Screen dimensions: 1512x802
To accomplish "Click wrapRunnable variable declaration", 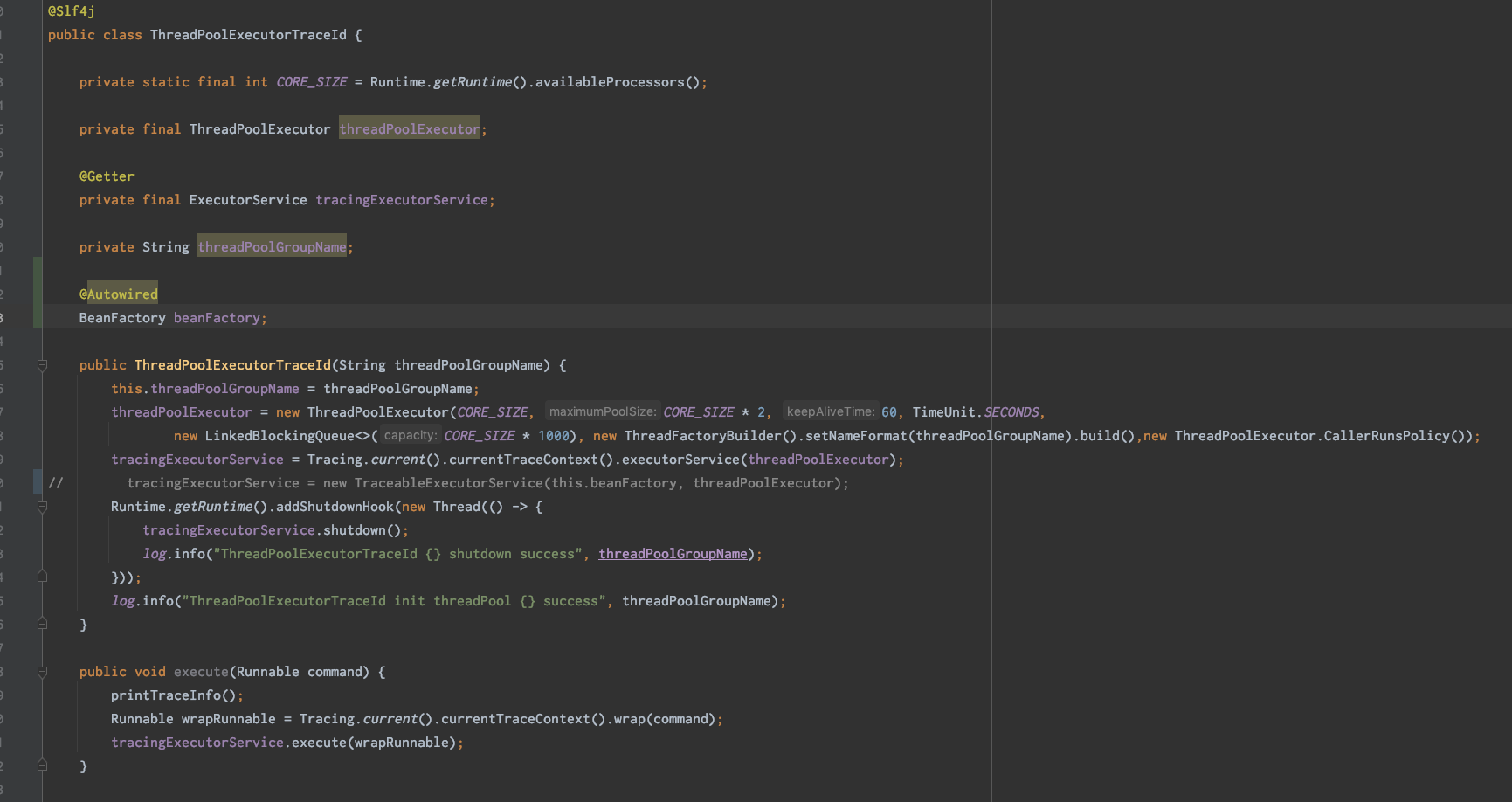I will [x=229, y=719].
